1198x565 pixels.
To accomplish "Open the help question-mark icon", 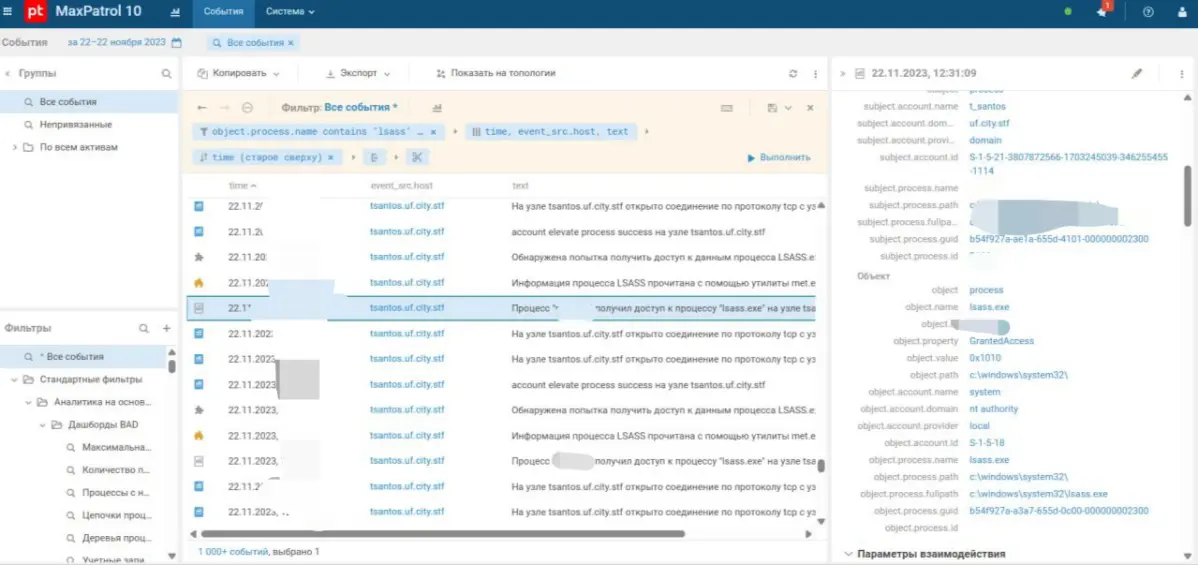I will click(1148, 12).
